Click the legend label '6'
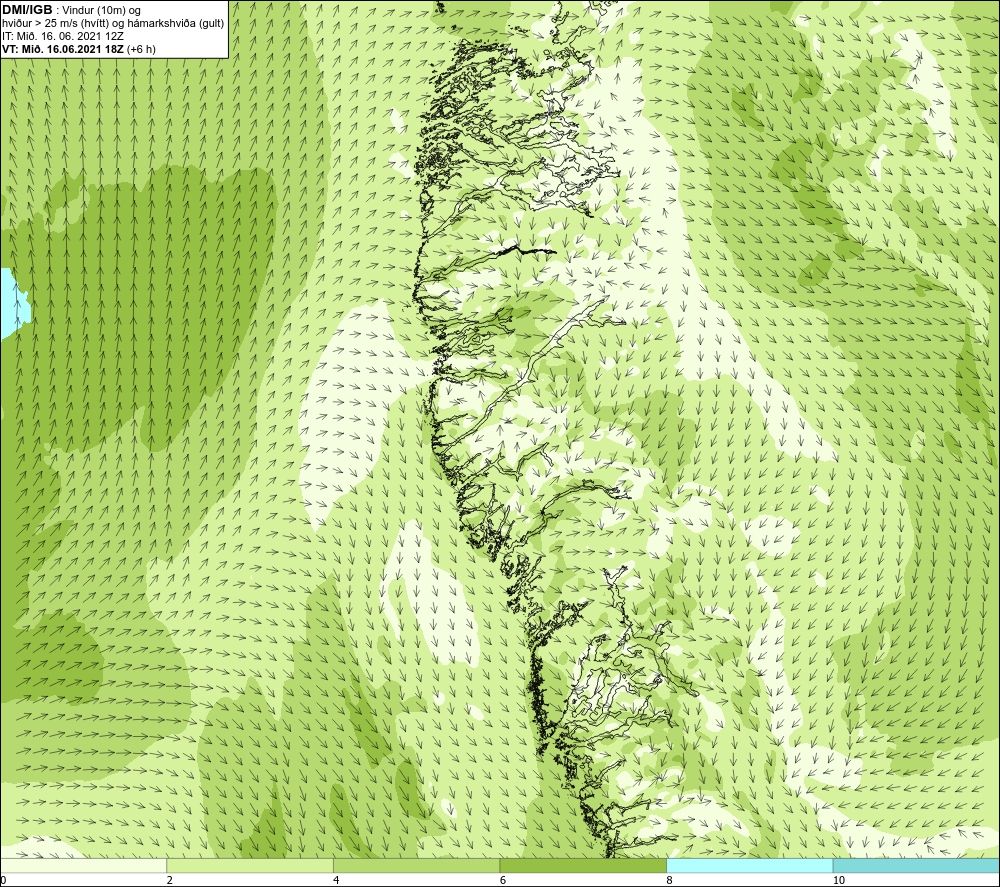The height and width of the screenshot is (887, 1000). pos(503,880)
